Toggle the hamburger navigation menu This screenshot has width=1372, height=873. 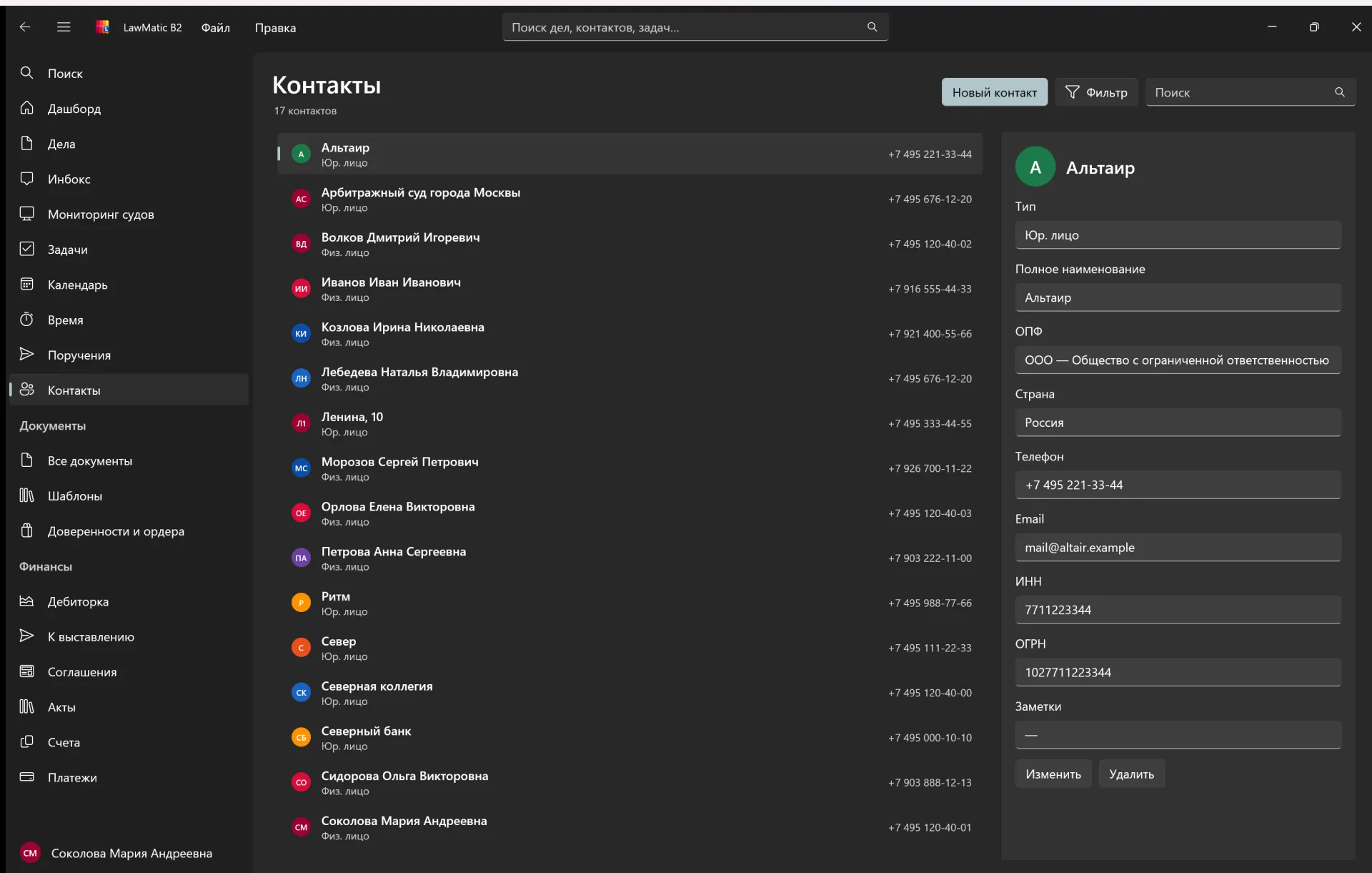tap(64, 27)
